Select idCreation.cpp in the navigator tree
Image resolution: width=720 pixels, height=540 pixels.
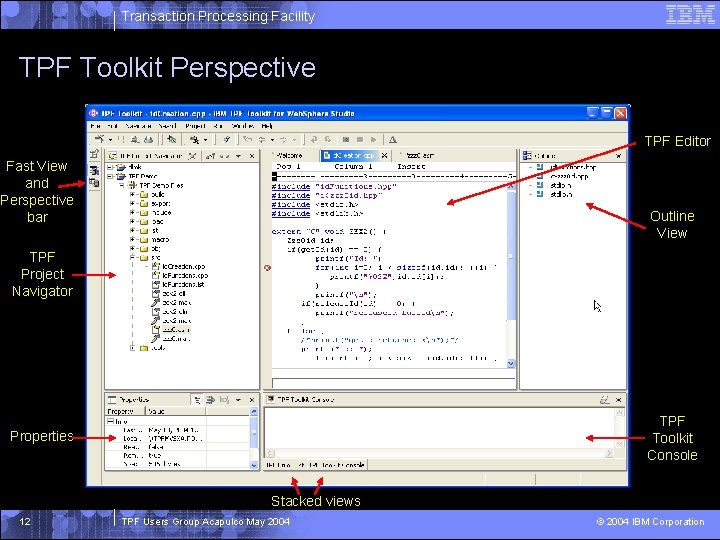tap(184, 266)
